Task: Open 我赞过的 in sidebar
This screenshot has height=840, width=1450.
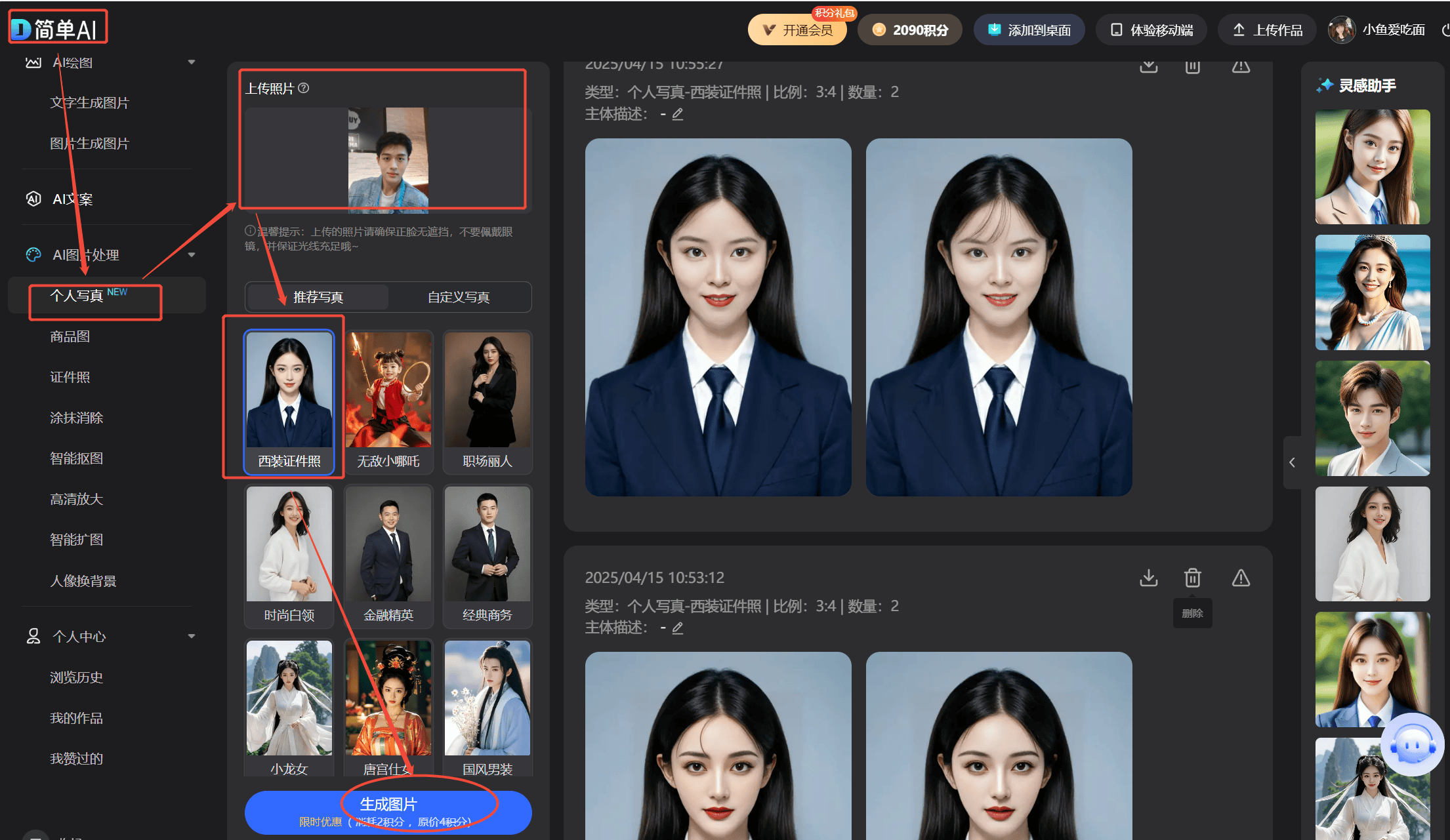Action: click(77, 759)
